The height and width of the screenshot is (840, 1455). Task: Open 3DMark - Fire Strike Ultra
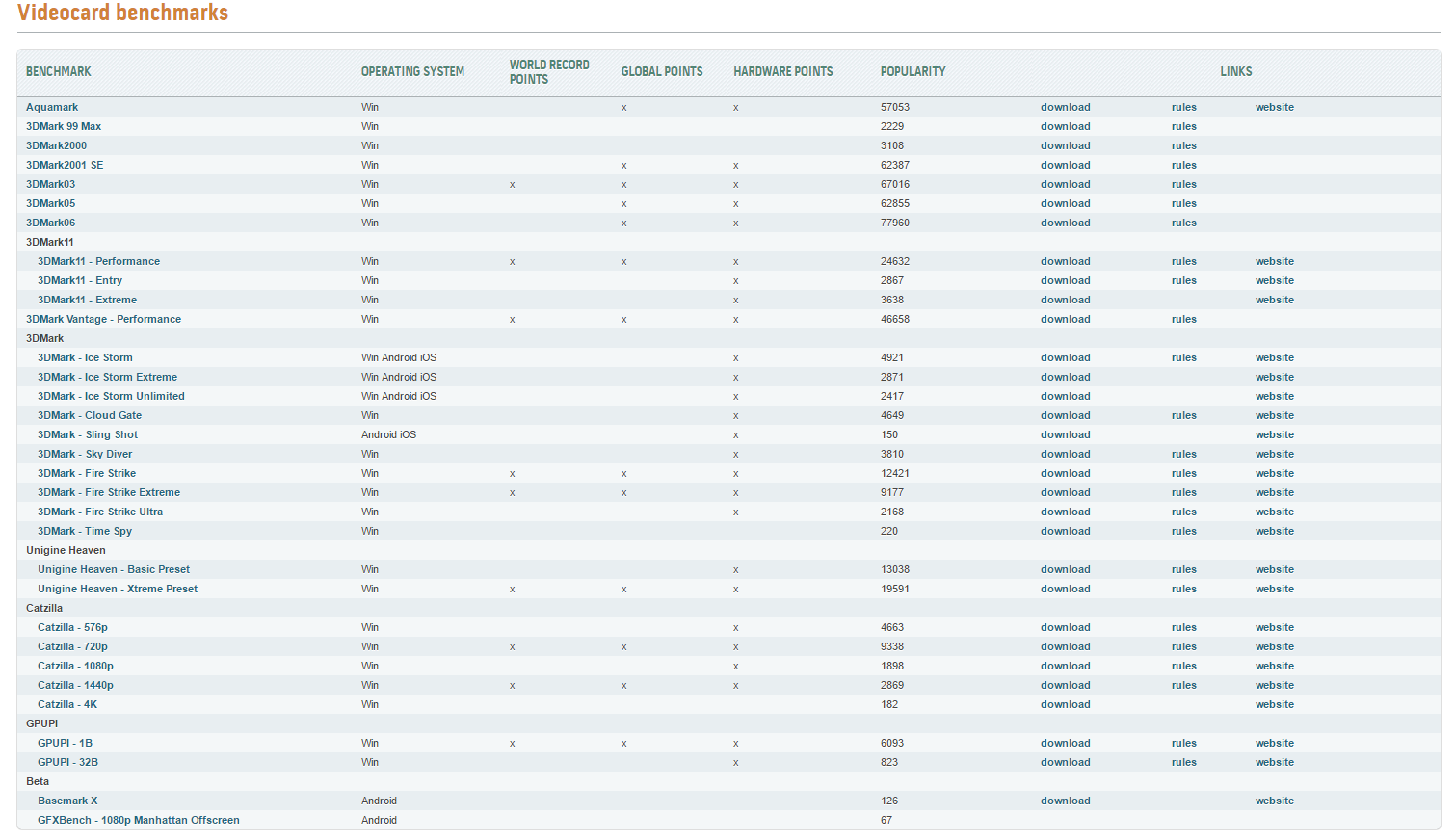100,512
